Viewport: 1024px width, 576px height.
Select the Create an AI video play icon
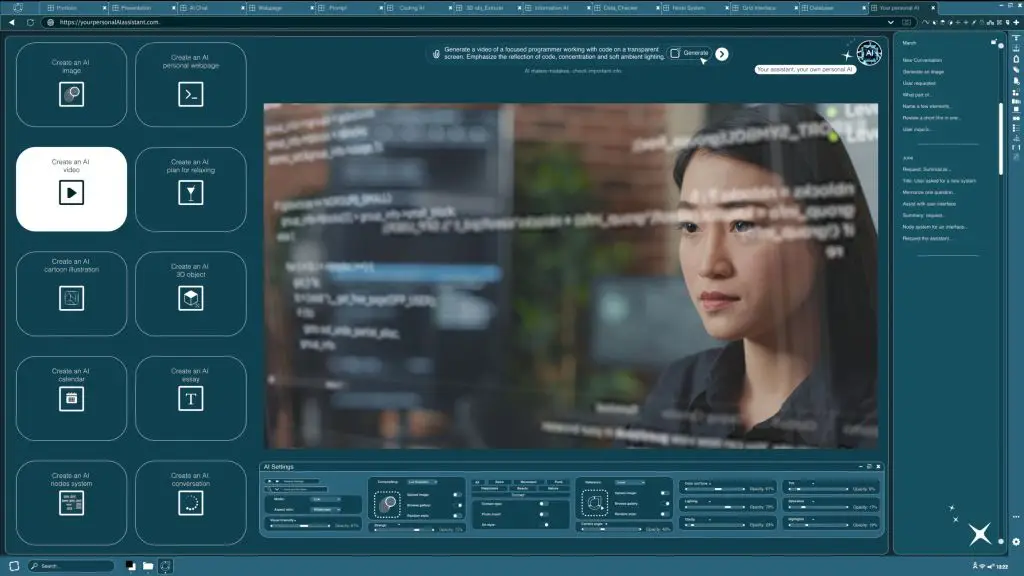[71, 192]
